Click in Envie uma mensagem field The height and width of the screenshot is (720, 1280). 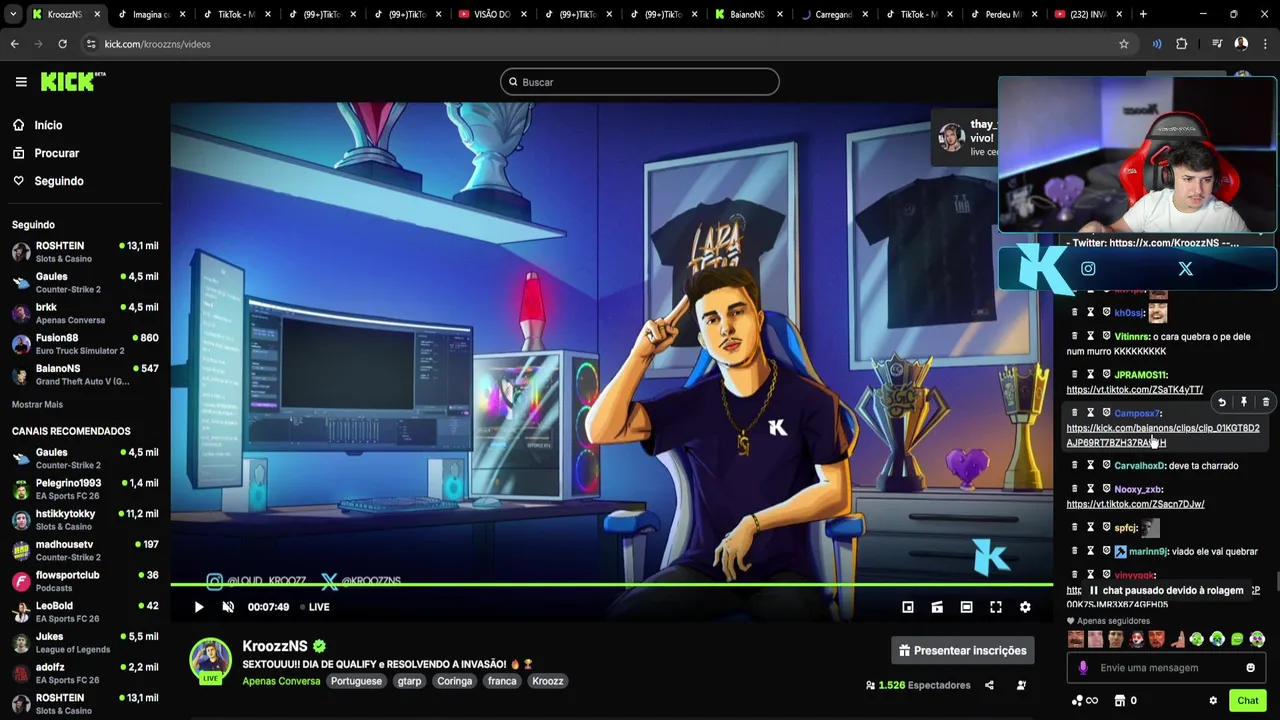[x=1165, y=668]
